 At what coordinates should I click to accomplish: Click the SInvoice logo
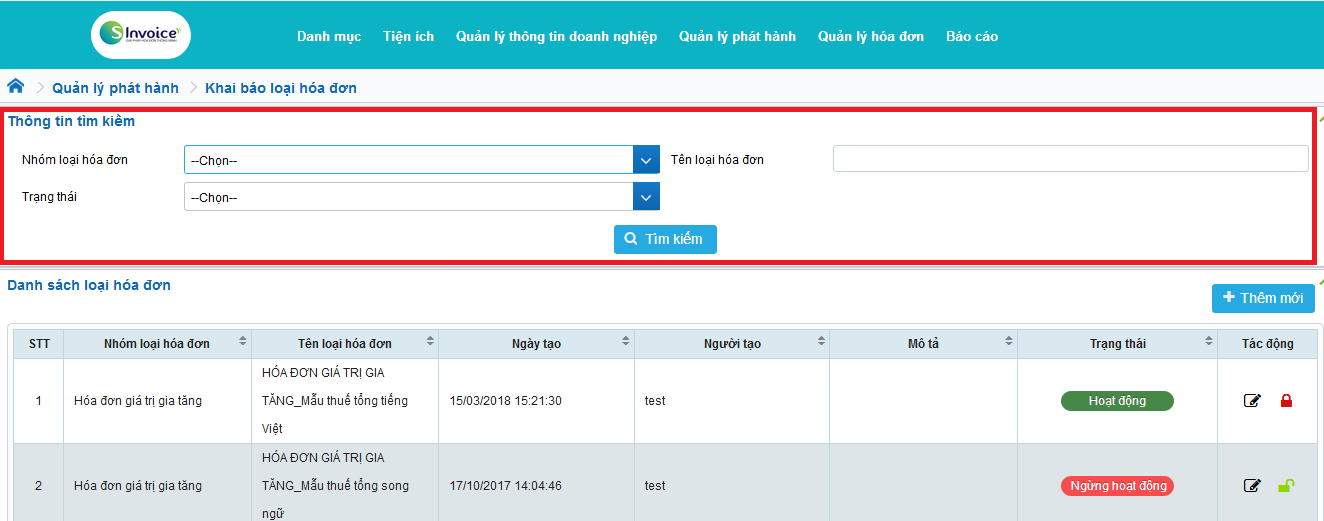click(141, 36)
